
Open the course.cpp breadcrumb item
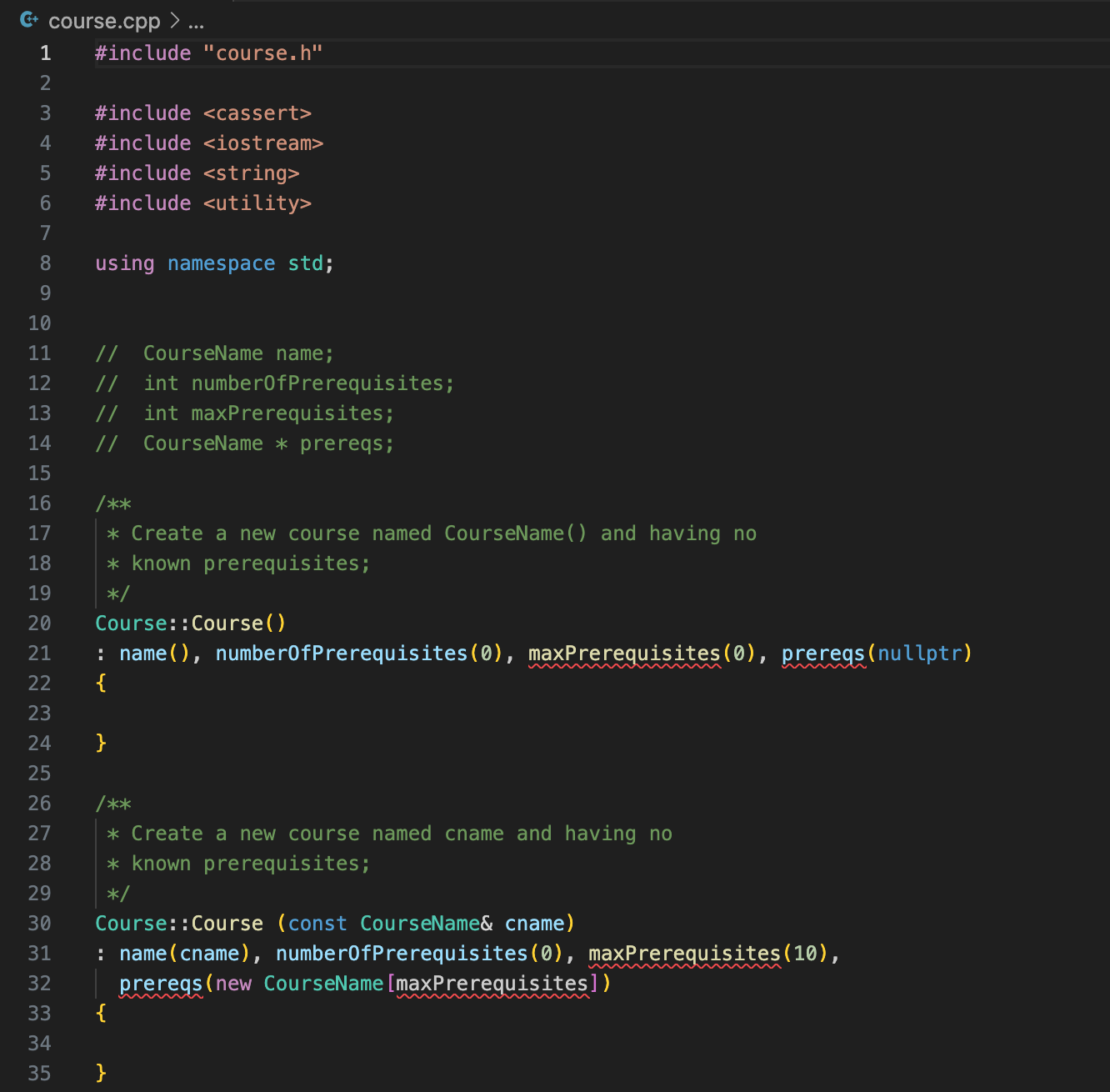[102, 21]
